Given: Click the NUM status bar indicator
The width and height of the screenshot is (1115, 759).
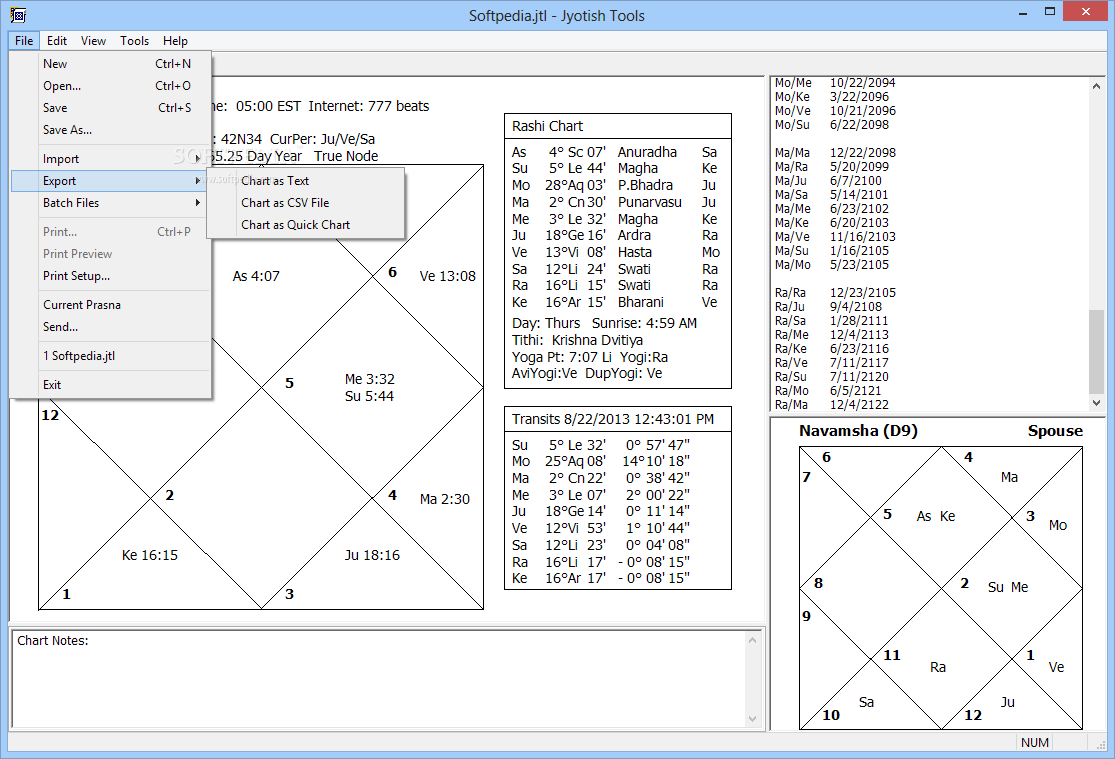Looking at the screenshot, I should [x=1035, y=743].
